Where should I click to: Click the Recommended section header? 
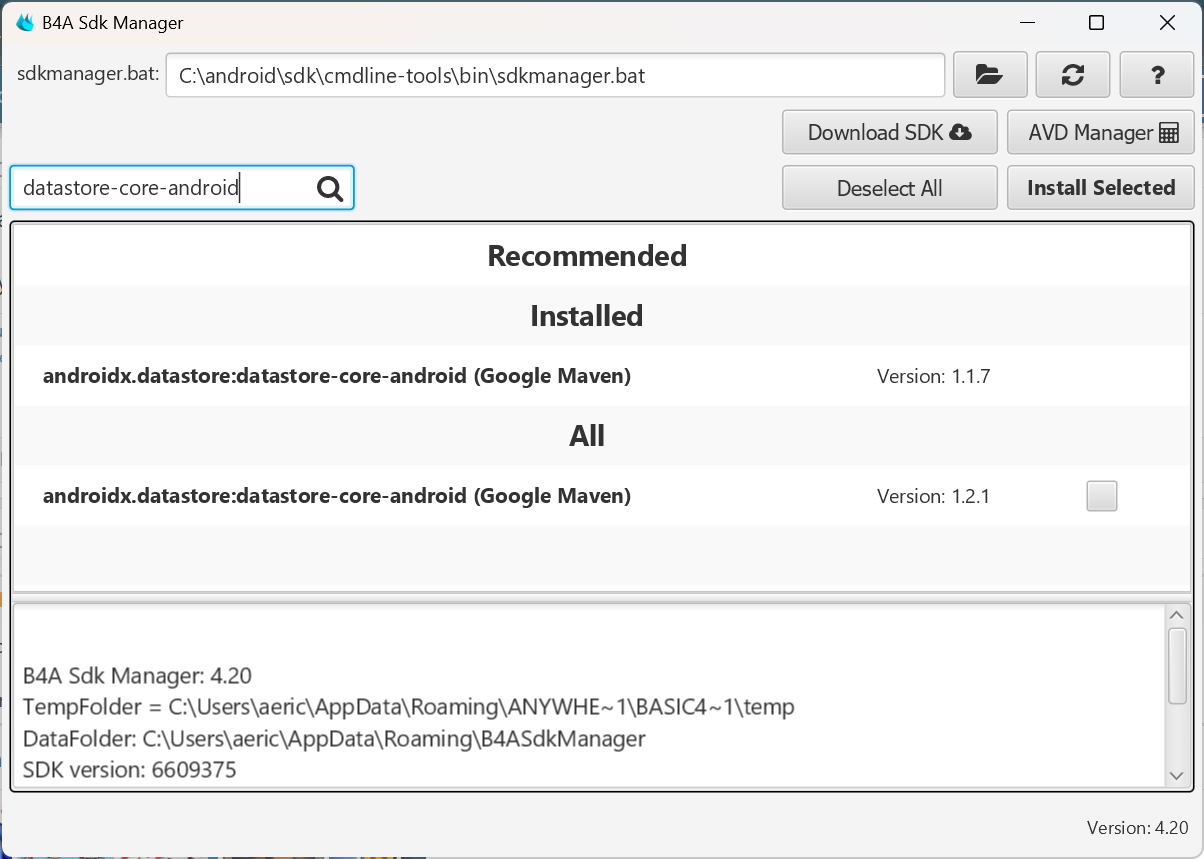click(x=587, y=256)
